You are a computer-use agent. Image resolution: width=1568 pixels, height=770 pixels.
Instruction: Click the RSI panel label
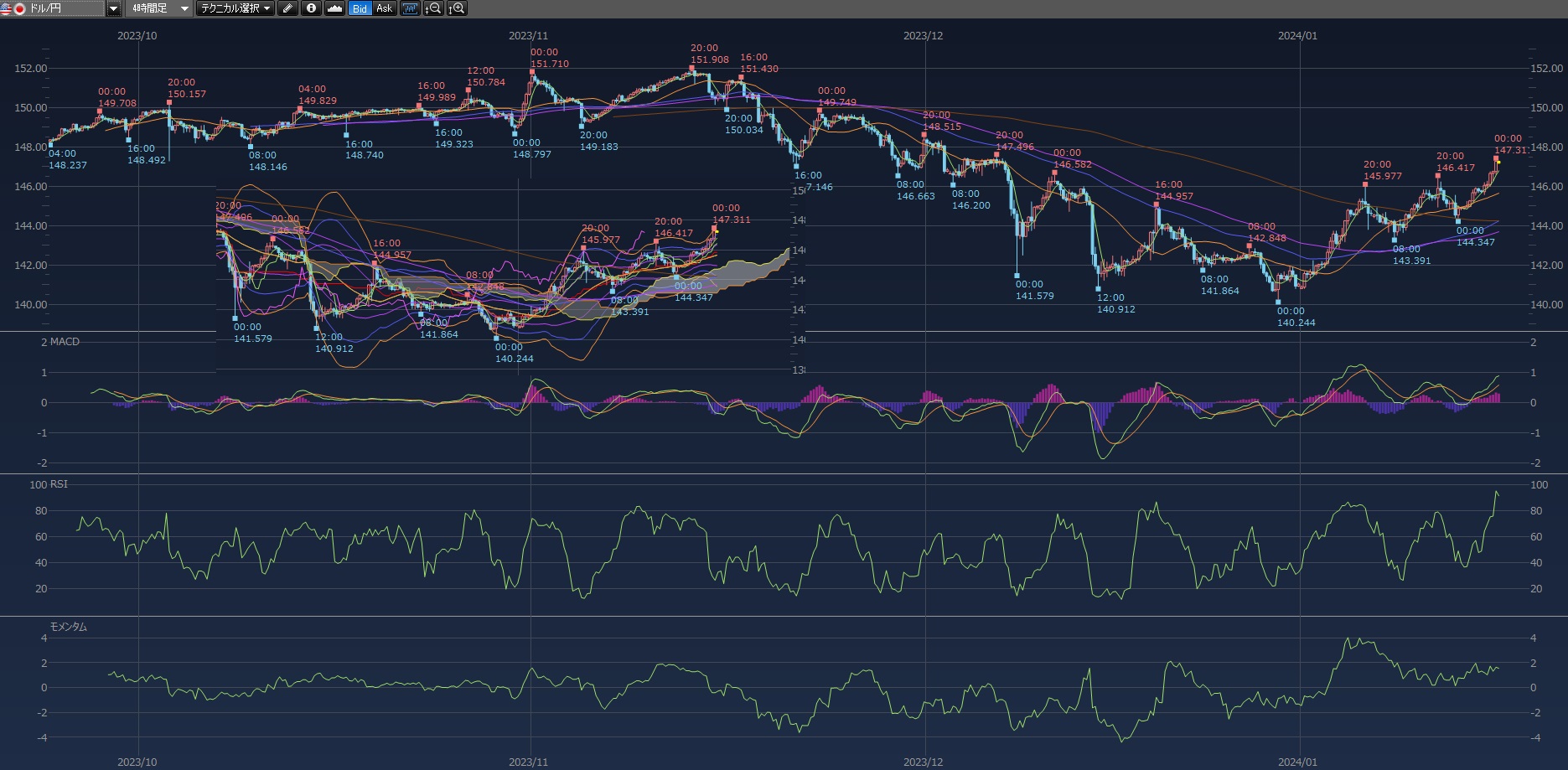(59, 484)
